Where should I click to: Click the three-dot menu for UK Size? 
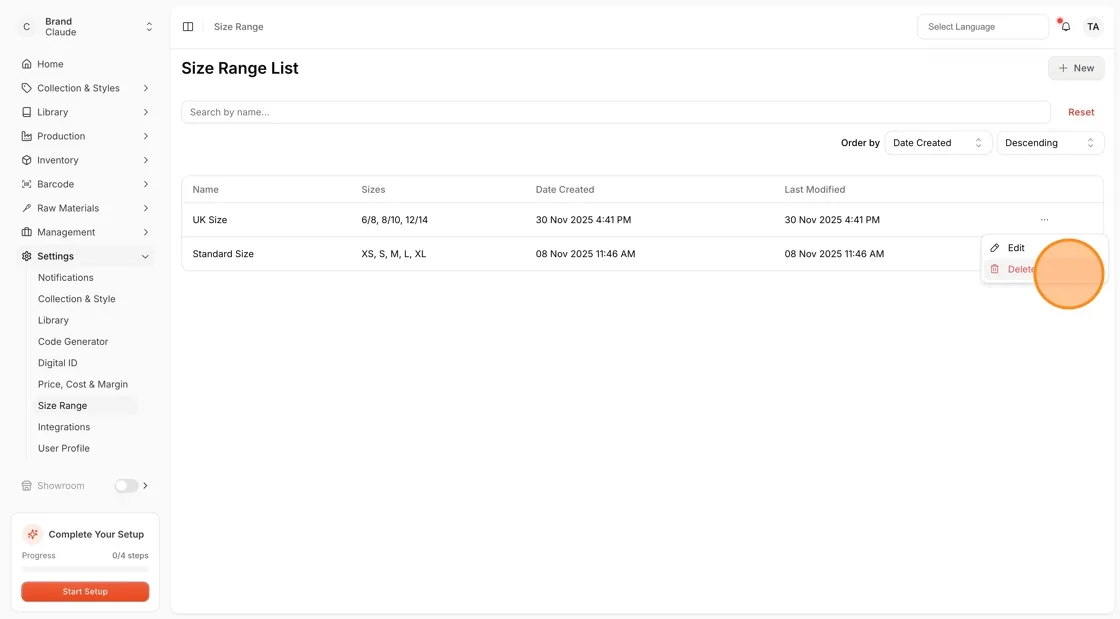pyautogui.click(x=1044, y=220)
